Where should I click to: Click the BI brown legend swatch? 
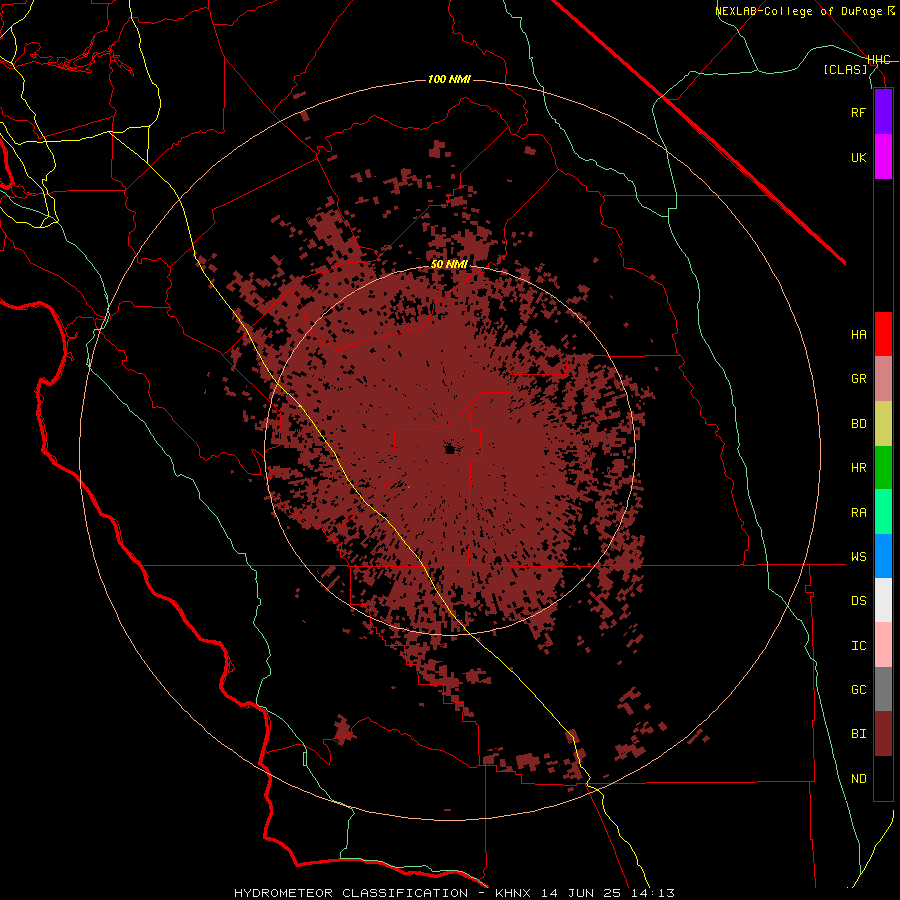(883, 734)
